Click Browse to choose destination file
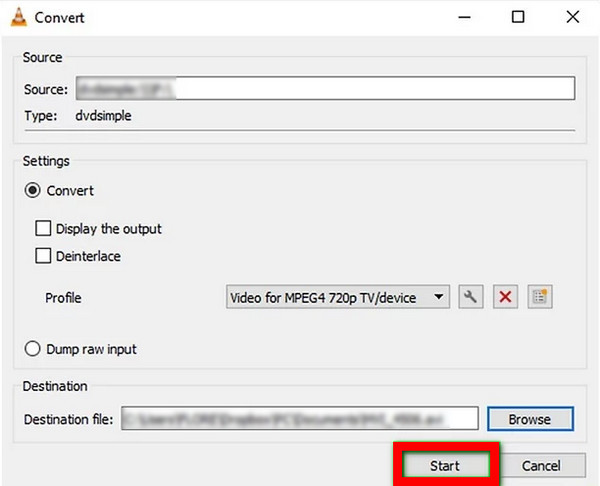600x486 pixels. click(530, 419)
